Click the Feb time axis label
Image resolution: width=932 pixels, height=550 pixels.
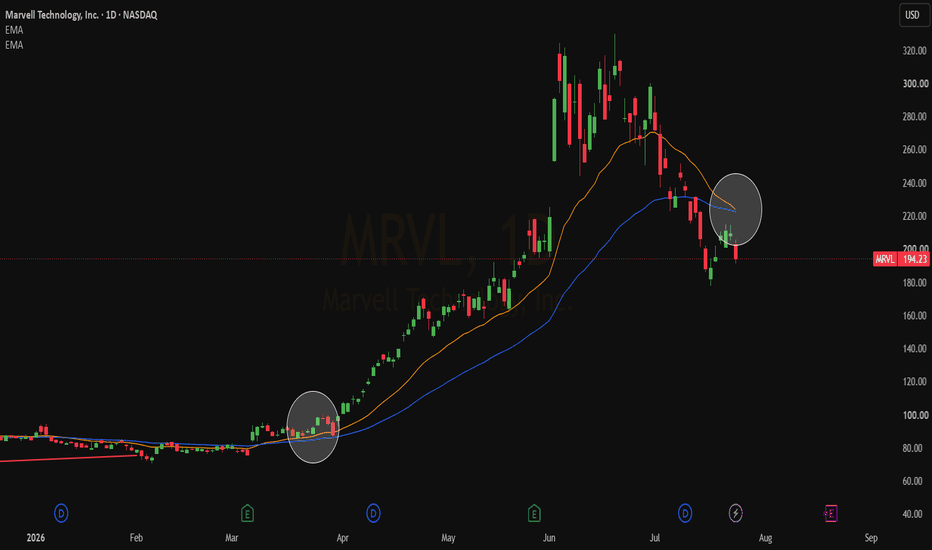pos(136,538)
